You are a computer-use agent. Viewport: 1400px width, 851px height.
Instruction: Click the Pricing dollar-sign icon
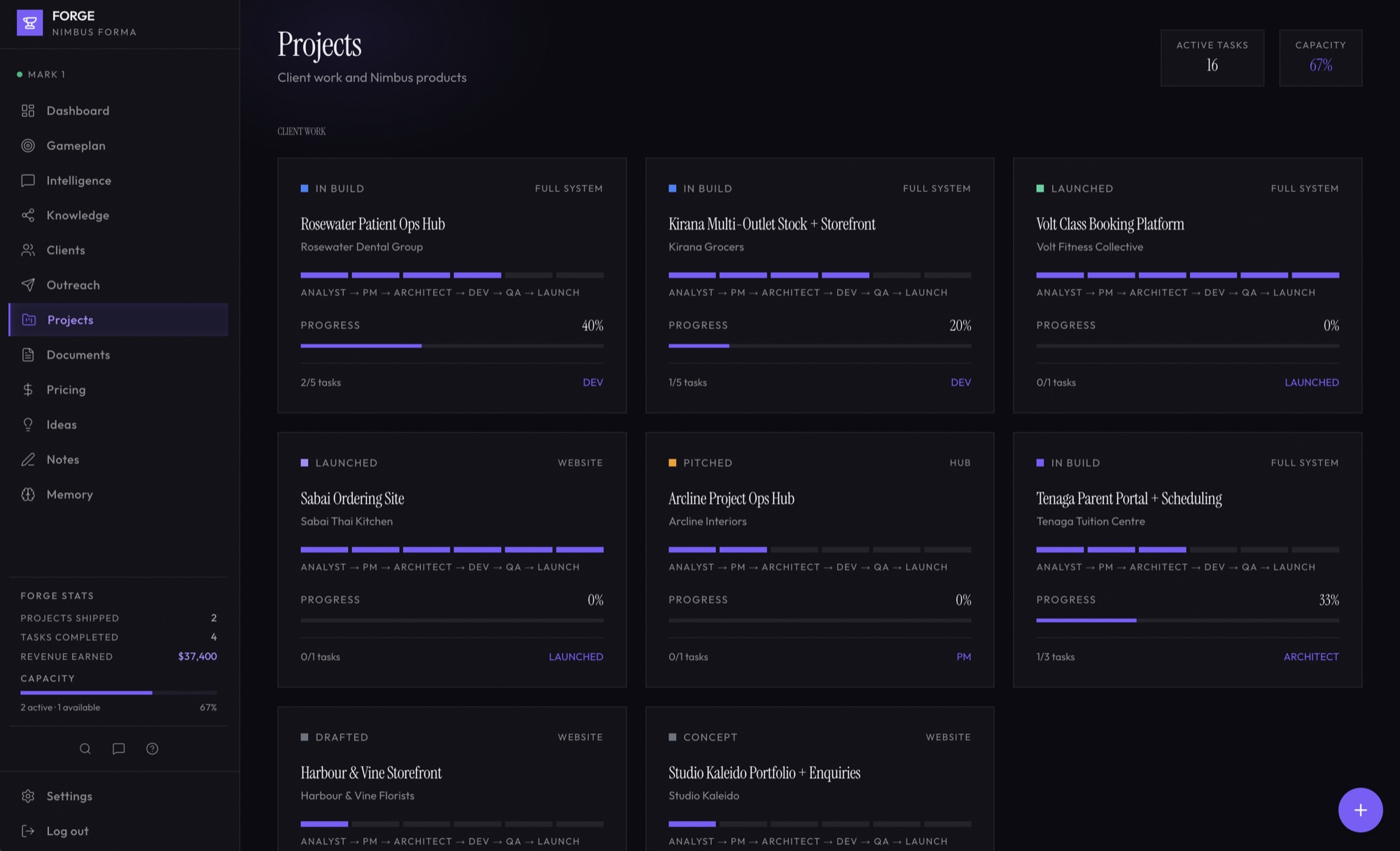click(28, 390)
